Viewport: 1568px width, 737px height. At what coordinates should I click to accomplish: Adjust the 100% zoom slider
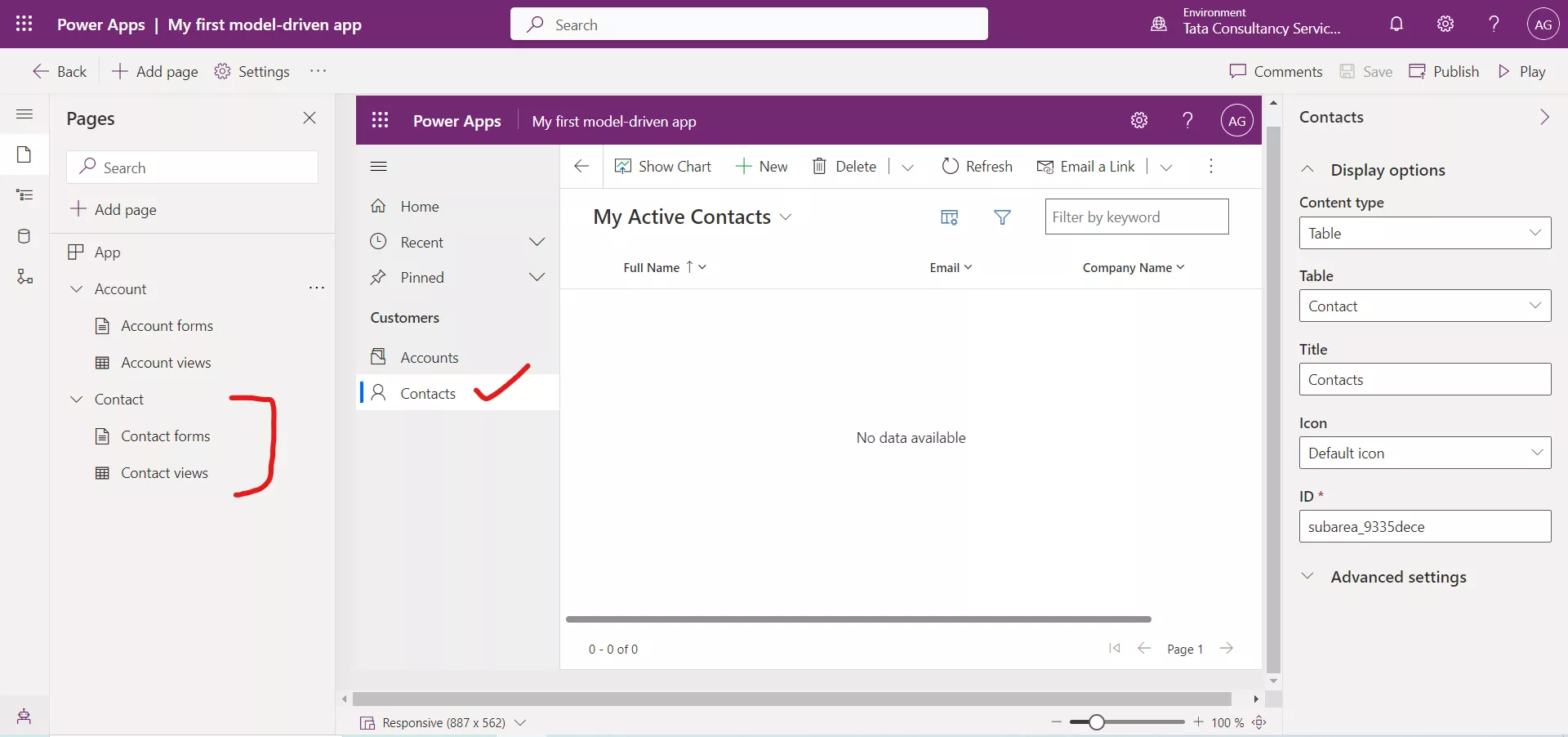1098,722
